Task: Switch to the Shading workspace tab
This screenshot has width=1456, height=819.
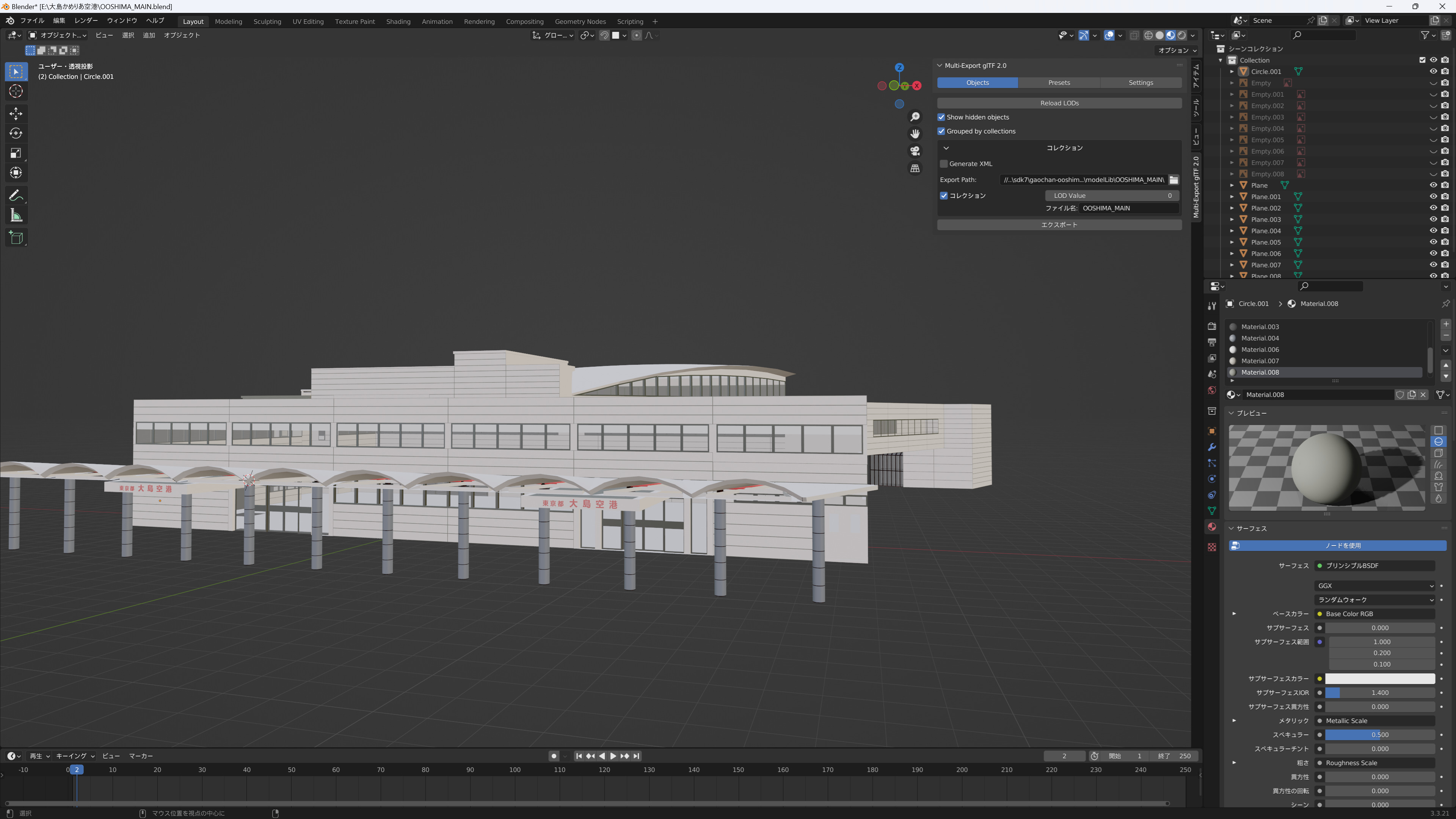Action: (398, 22)
